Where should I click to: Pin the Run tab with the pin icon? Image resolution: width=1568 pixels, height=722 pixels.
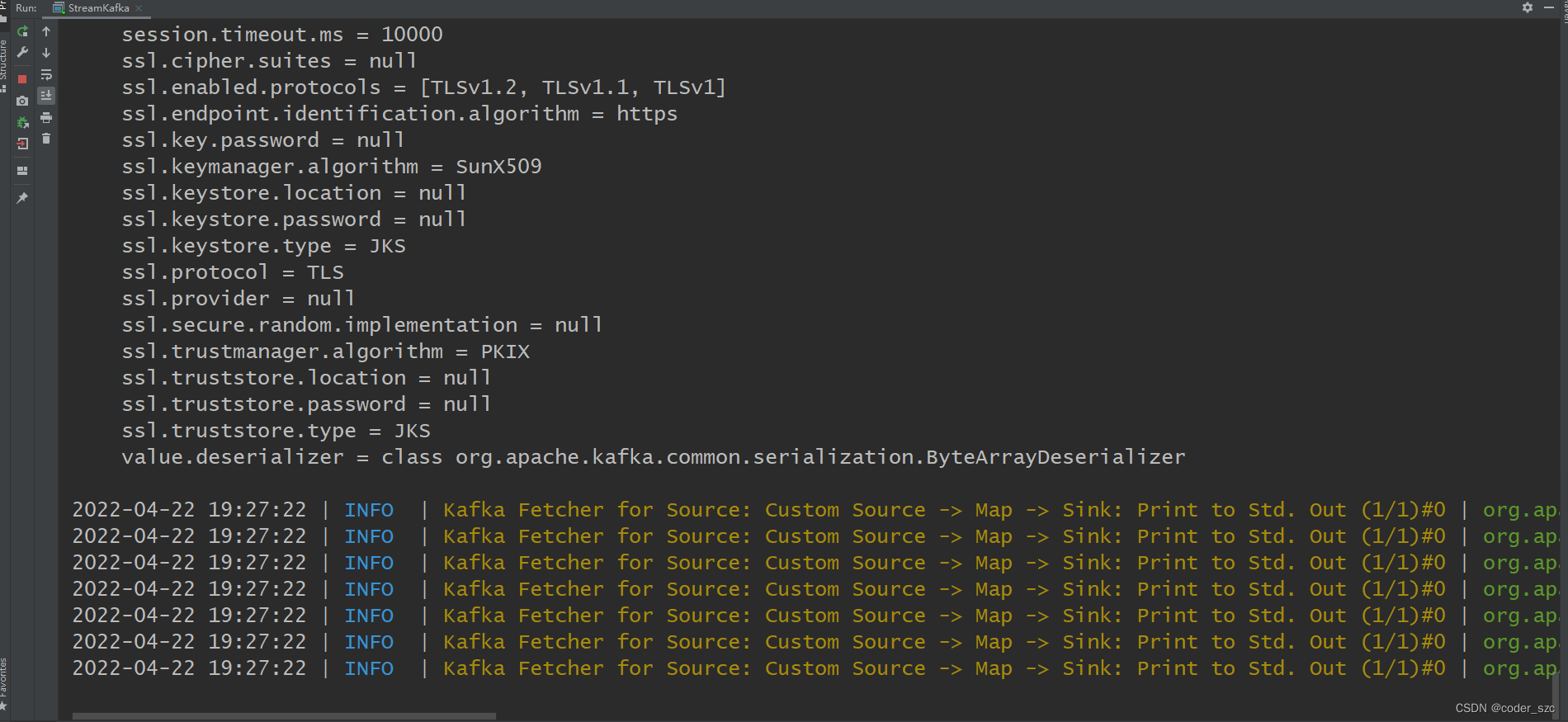click(22, 198)
